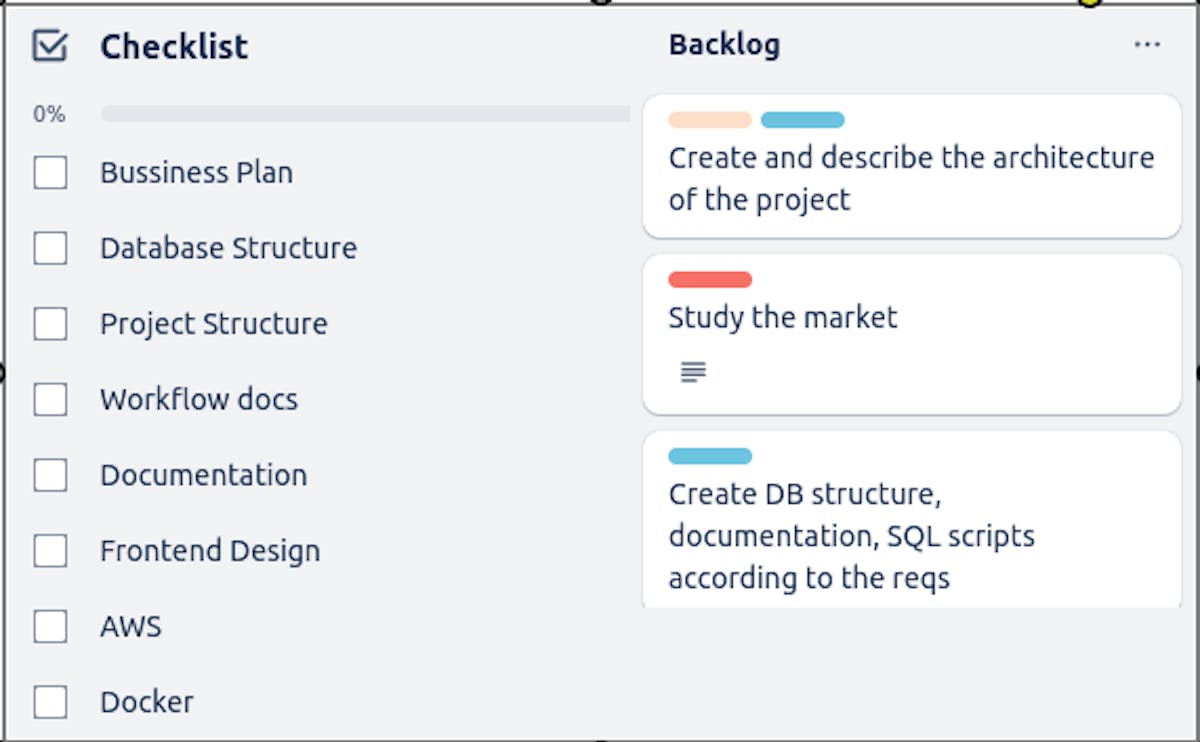Open the Study the market card
Image resolution: width=1200 pixels, height=742 pixels.
[x=910, y=320]
